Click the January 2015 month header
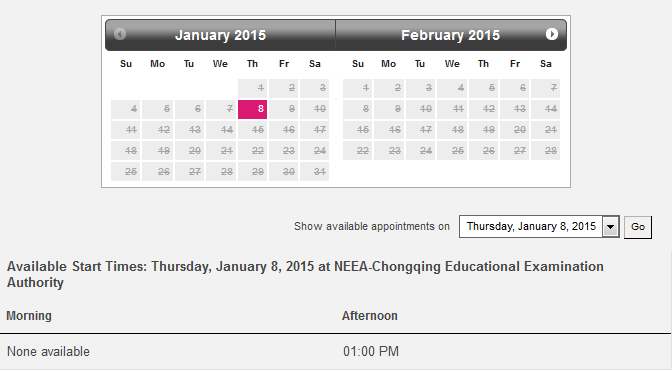 pos(220,35)
